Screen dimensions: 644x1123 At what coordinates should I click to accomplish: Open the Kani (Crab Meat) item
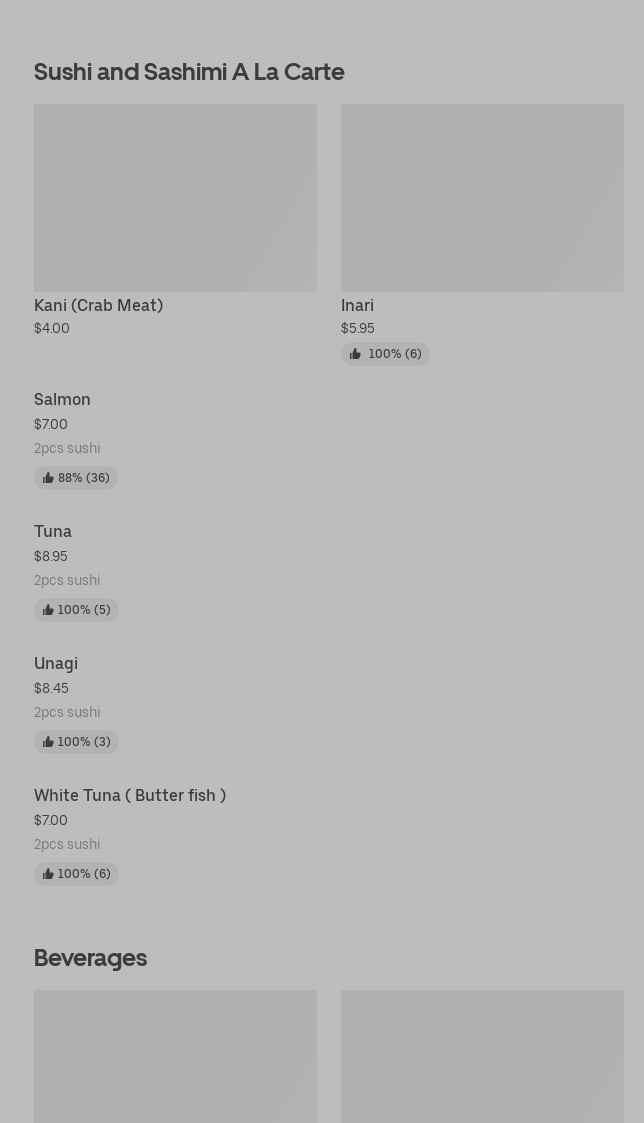tap(98, 305)
